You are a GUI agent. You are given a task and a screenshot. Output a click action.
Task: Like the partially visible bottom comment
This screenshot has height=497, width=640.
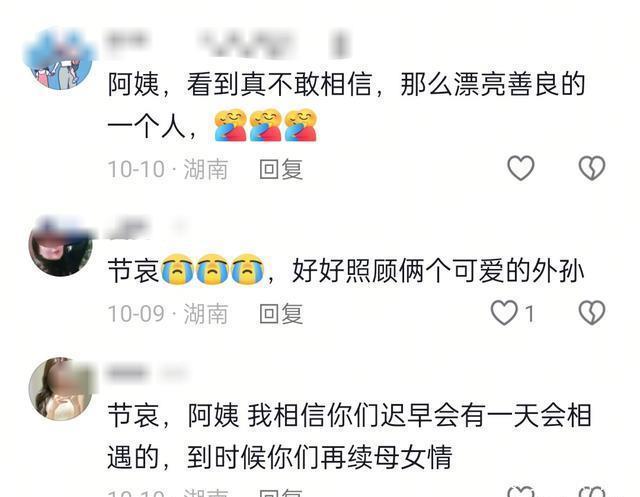pyautogui.click(x=520, y=492)
